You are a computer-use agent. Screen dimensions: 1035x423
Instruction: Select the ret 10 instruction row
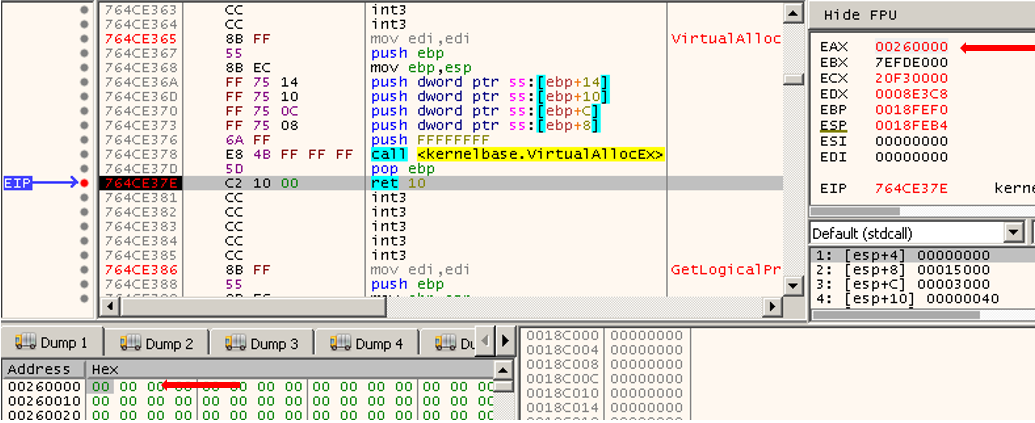(x=441, y=183)
